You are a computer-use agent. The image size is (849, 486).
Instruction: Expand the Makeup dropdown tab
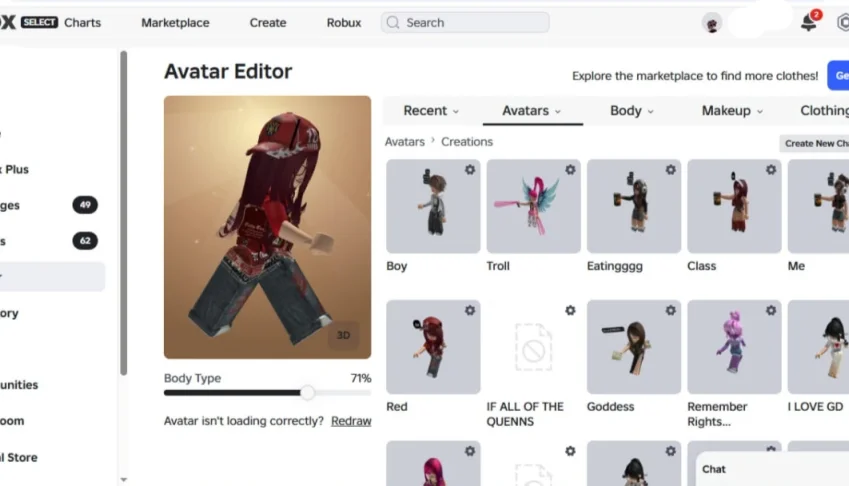click(x=732, y=110)
